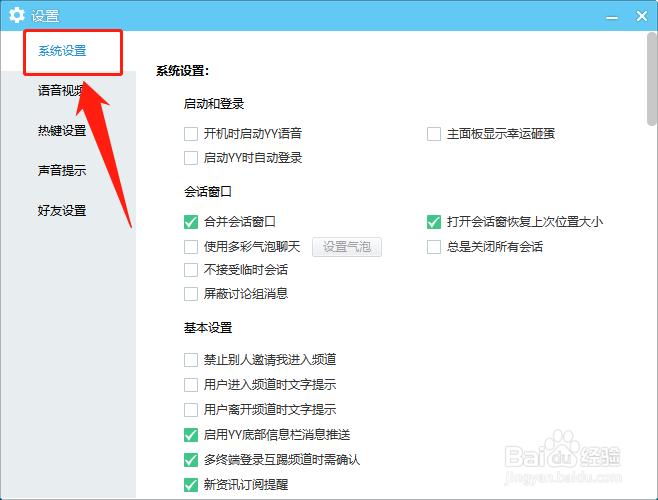Check 不接受临时会话 option
658x500 pixels.
[191, 270]
